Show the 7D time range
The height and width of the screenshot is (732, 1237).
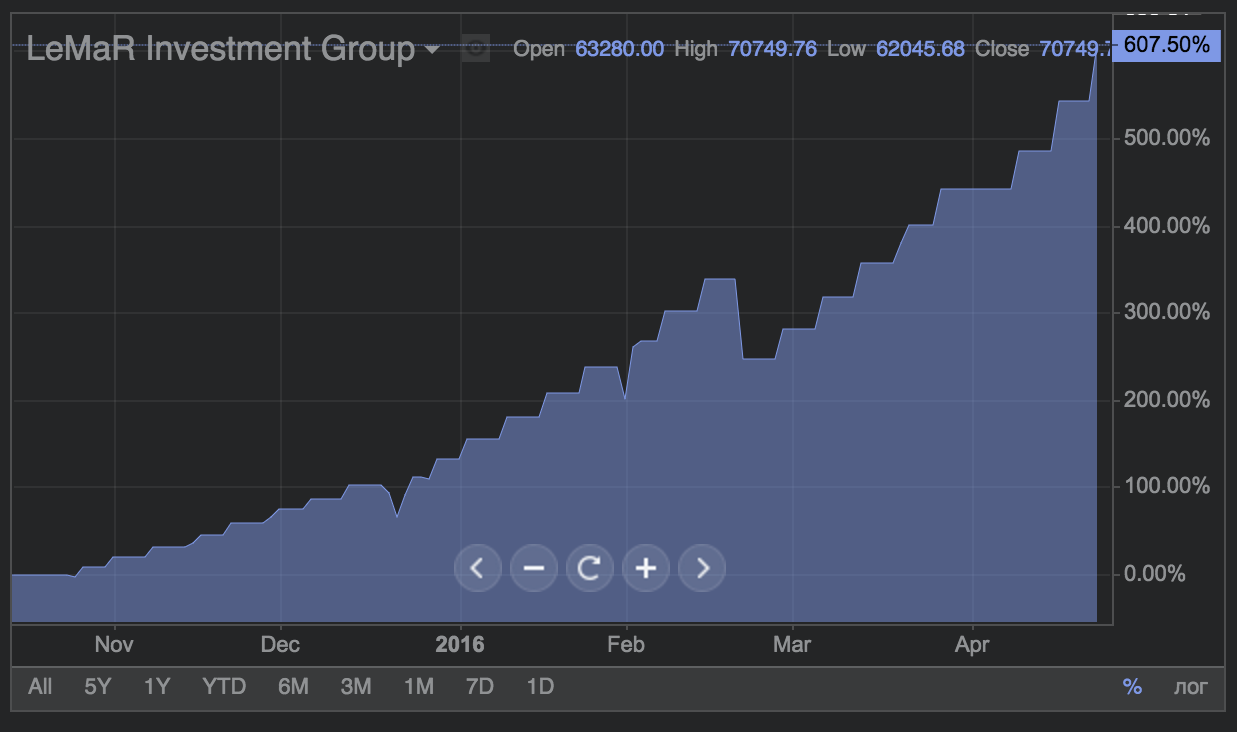[480, 687]
